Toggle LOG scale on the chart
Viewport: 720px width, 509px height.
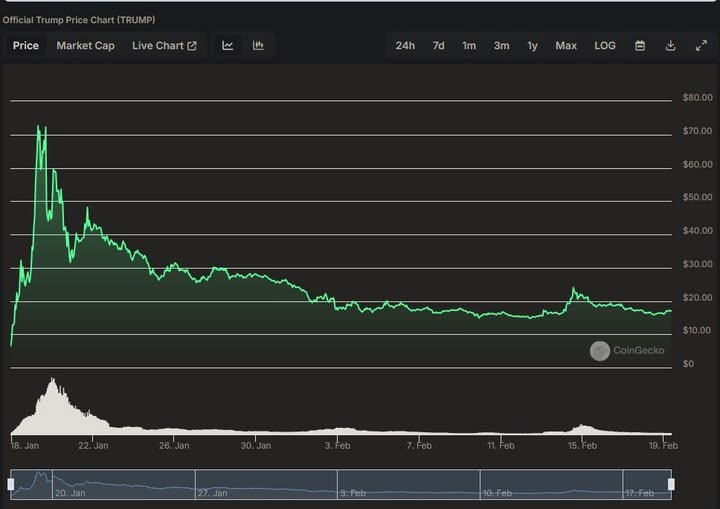coord(605,45)
